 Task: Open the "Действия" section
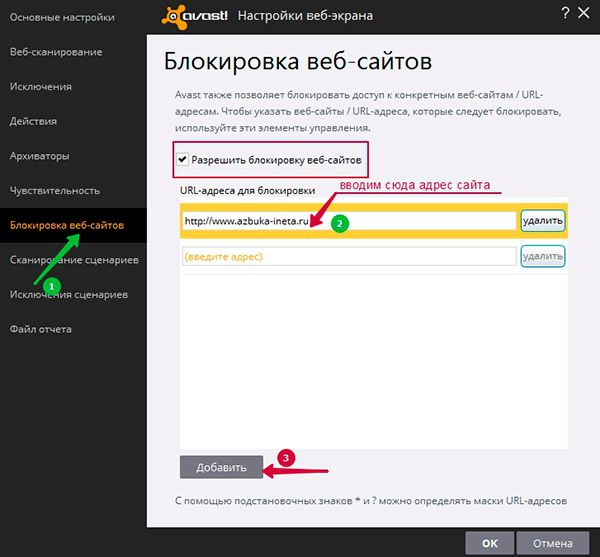(33, 121)
